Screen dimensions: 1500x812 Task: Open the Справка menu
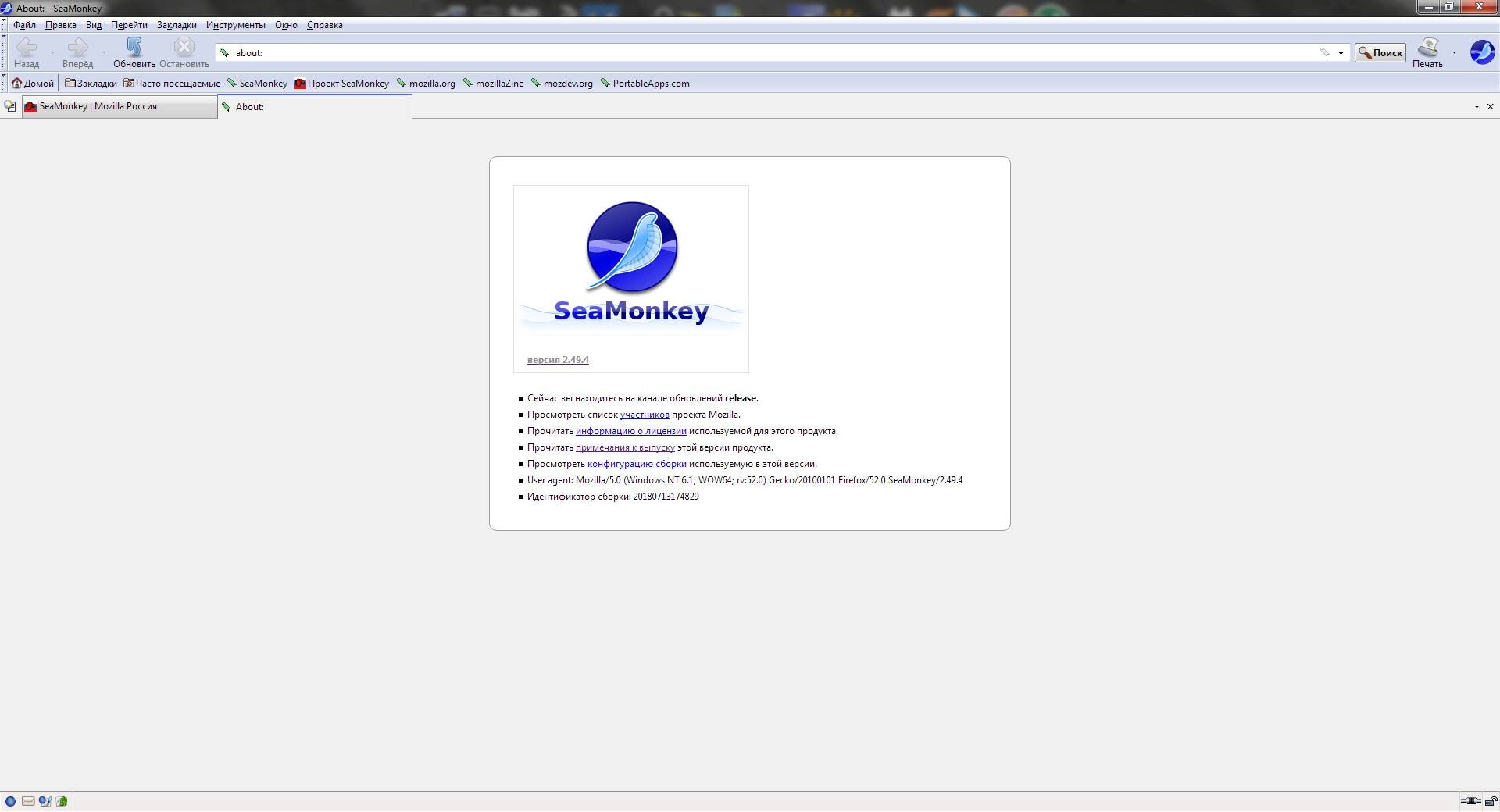pos(325,25)
